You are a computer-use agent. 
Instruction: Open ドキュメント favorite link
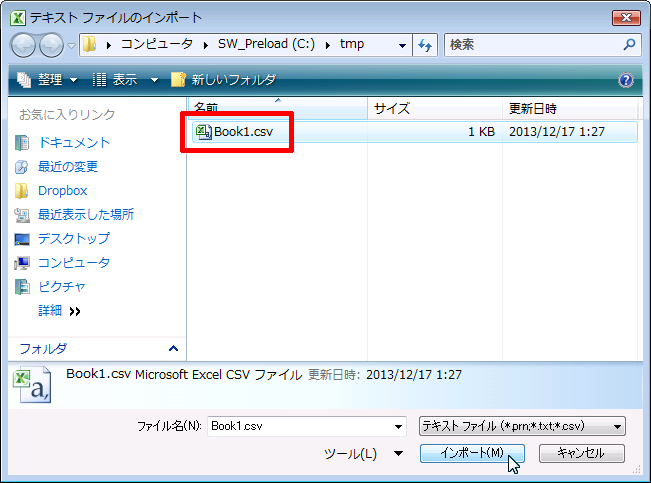coord(74,143)
